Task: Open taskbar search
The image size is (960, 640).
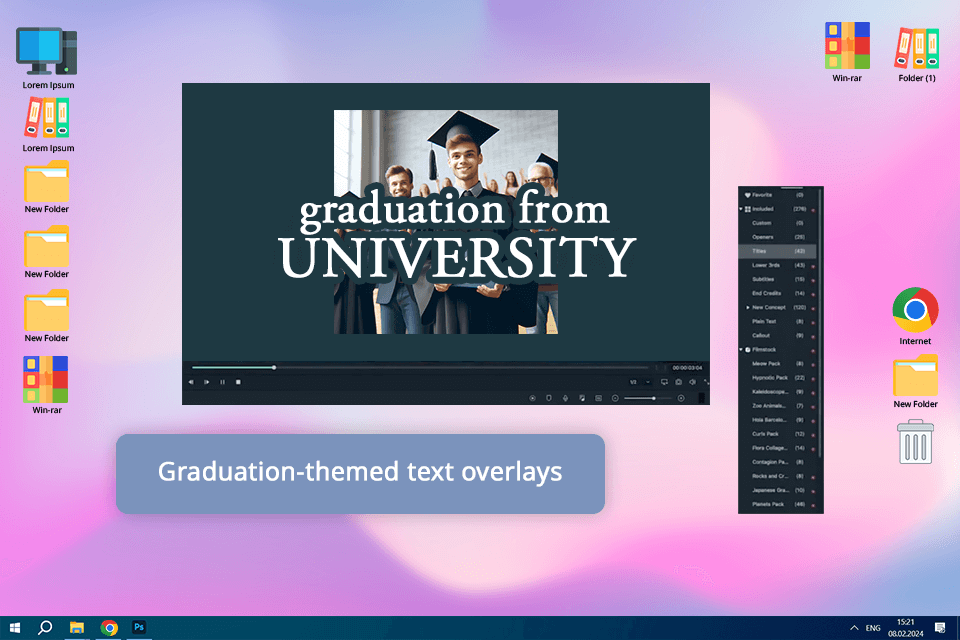Action: click(x=45, y=628)
